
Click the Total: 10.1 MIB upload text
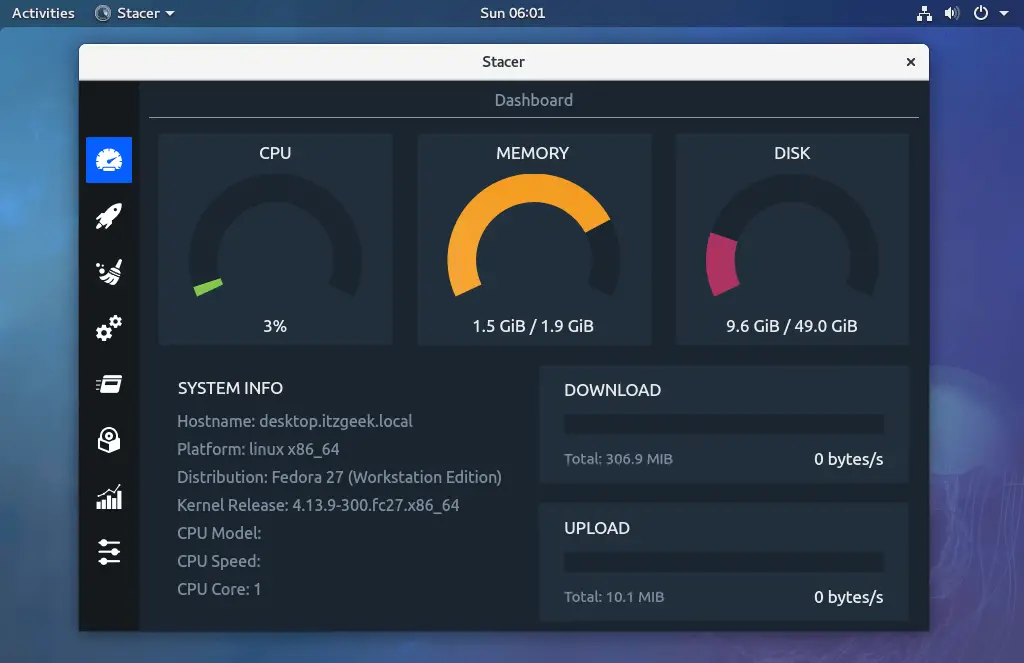614,597
